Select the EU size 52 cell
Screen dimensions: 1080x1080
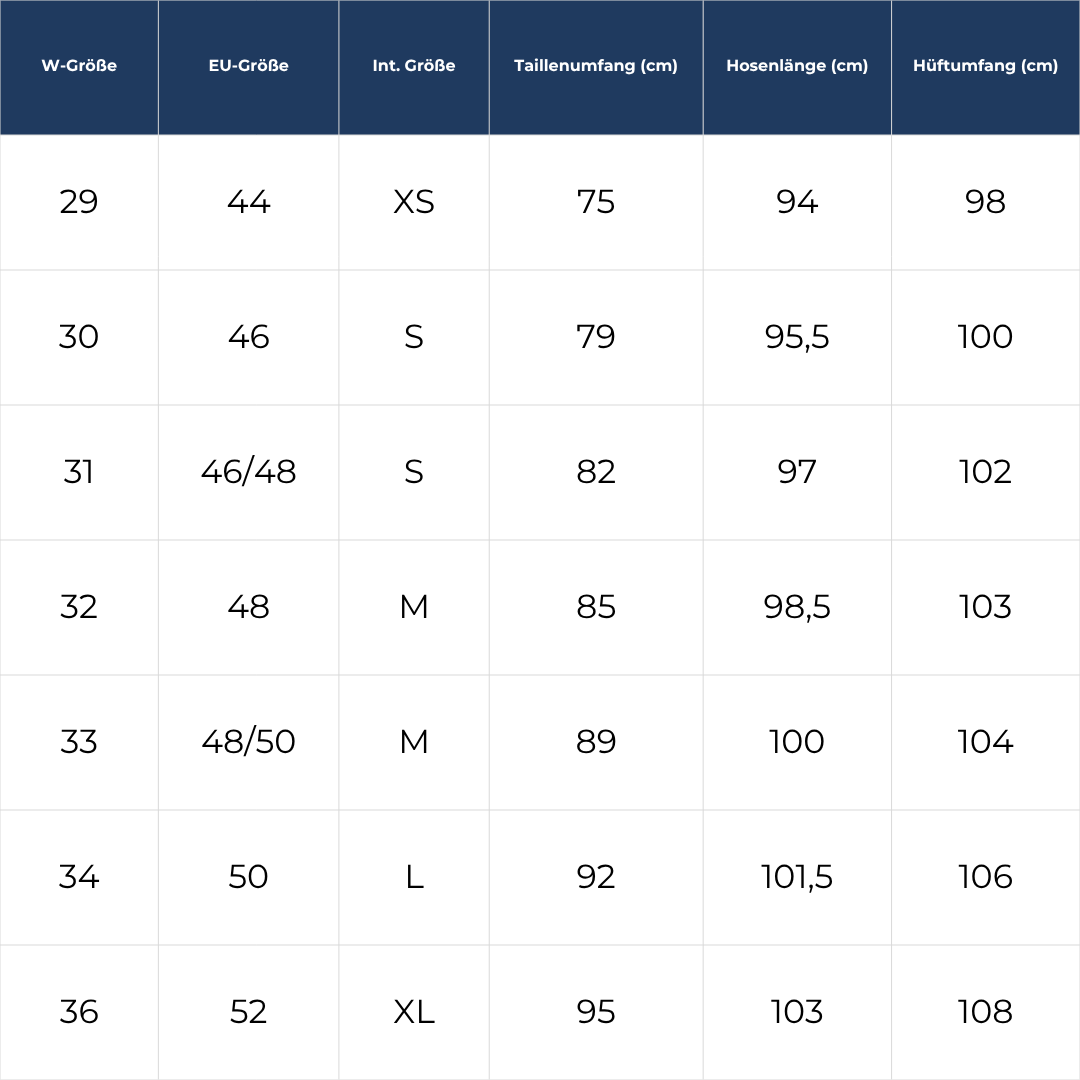click(x=248, y=1012)
